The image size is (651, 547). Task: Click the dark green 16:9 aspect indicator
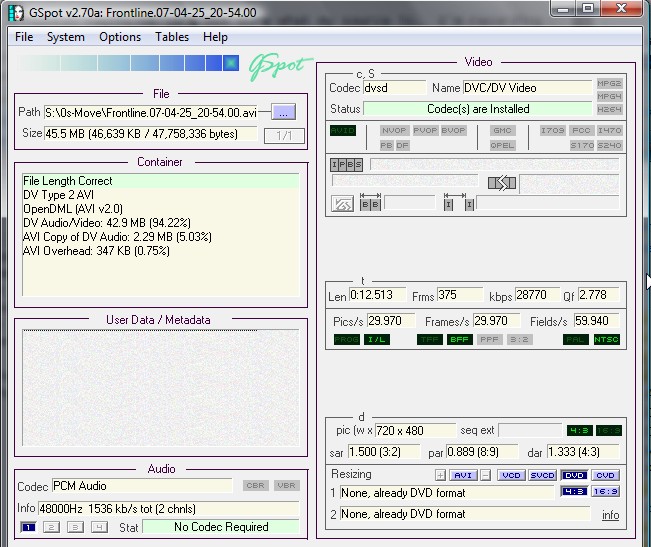609,430
